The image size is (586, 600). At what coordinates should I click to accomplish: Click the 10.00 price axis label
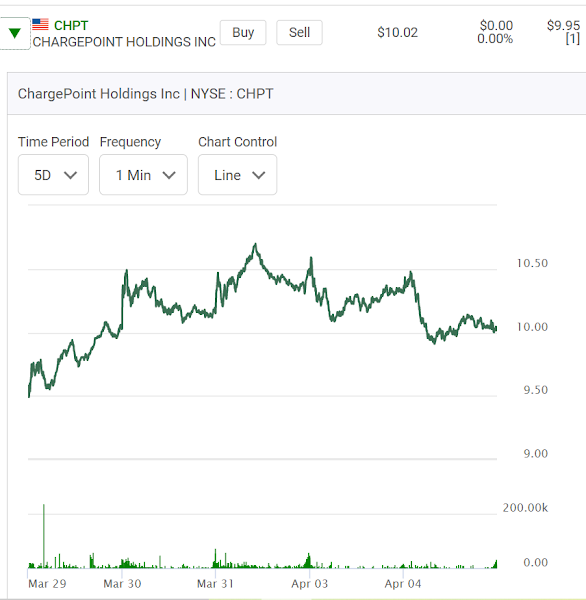pos(532,327)
